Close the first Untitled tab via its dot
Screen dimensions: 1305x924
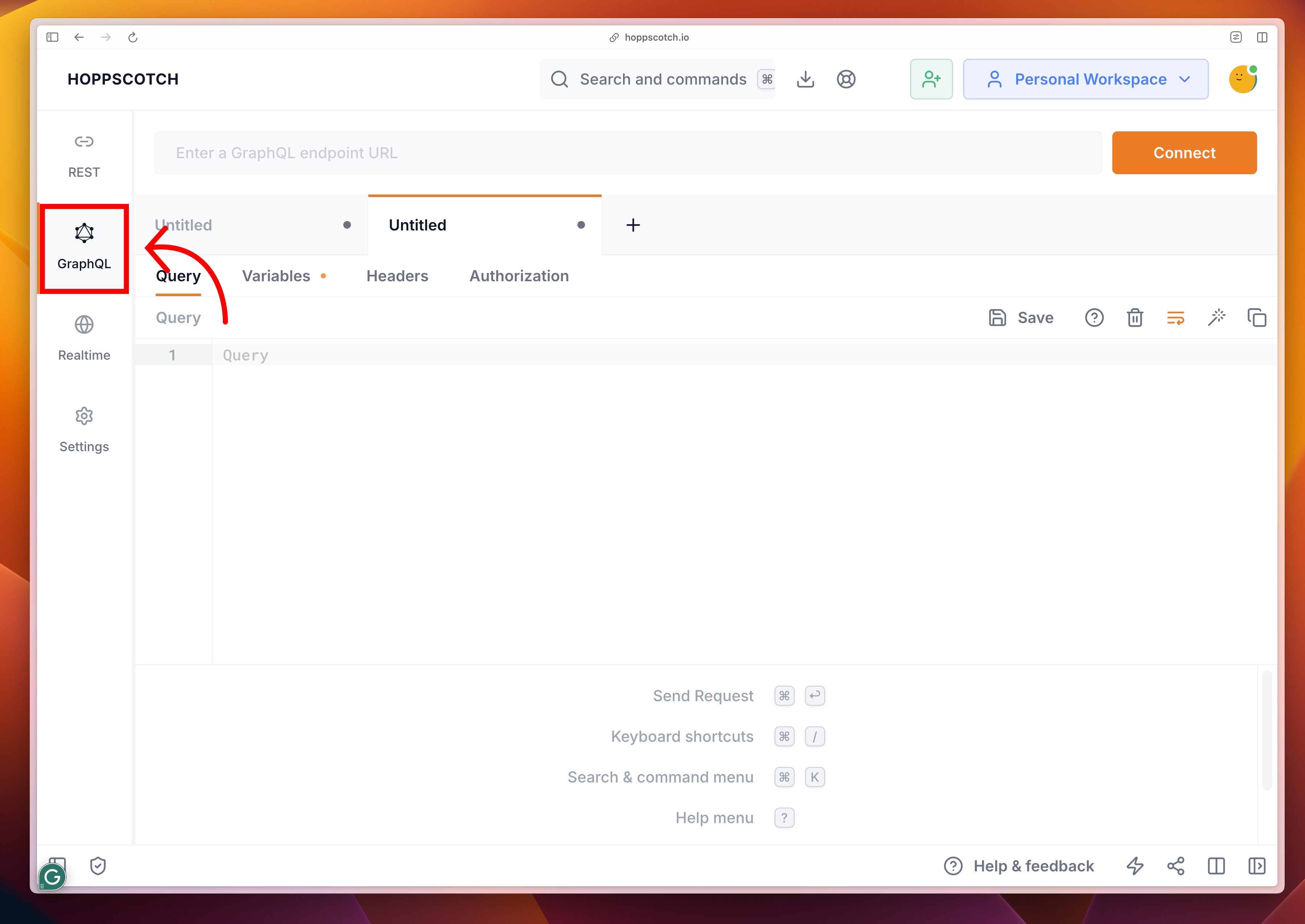pos(347,225)
